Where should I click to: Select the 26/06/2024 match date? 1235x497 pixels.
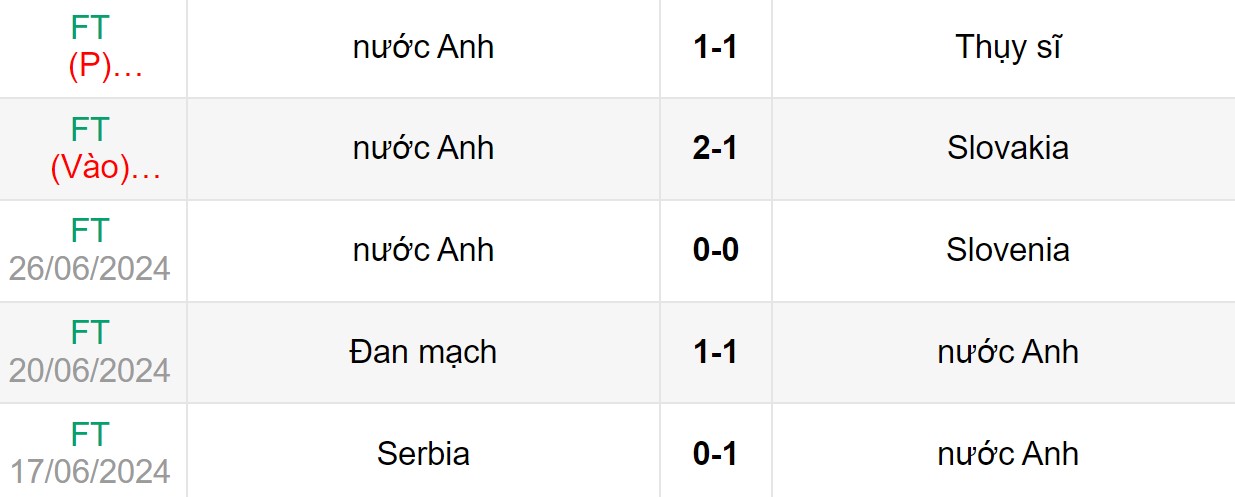(90, 269)
